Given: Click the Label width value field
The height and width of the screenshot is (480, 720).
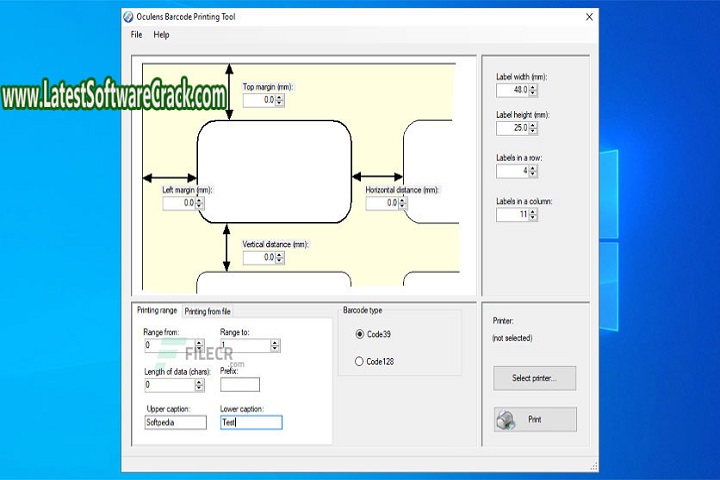Looking at the screenshot, I should point(512,90).
